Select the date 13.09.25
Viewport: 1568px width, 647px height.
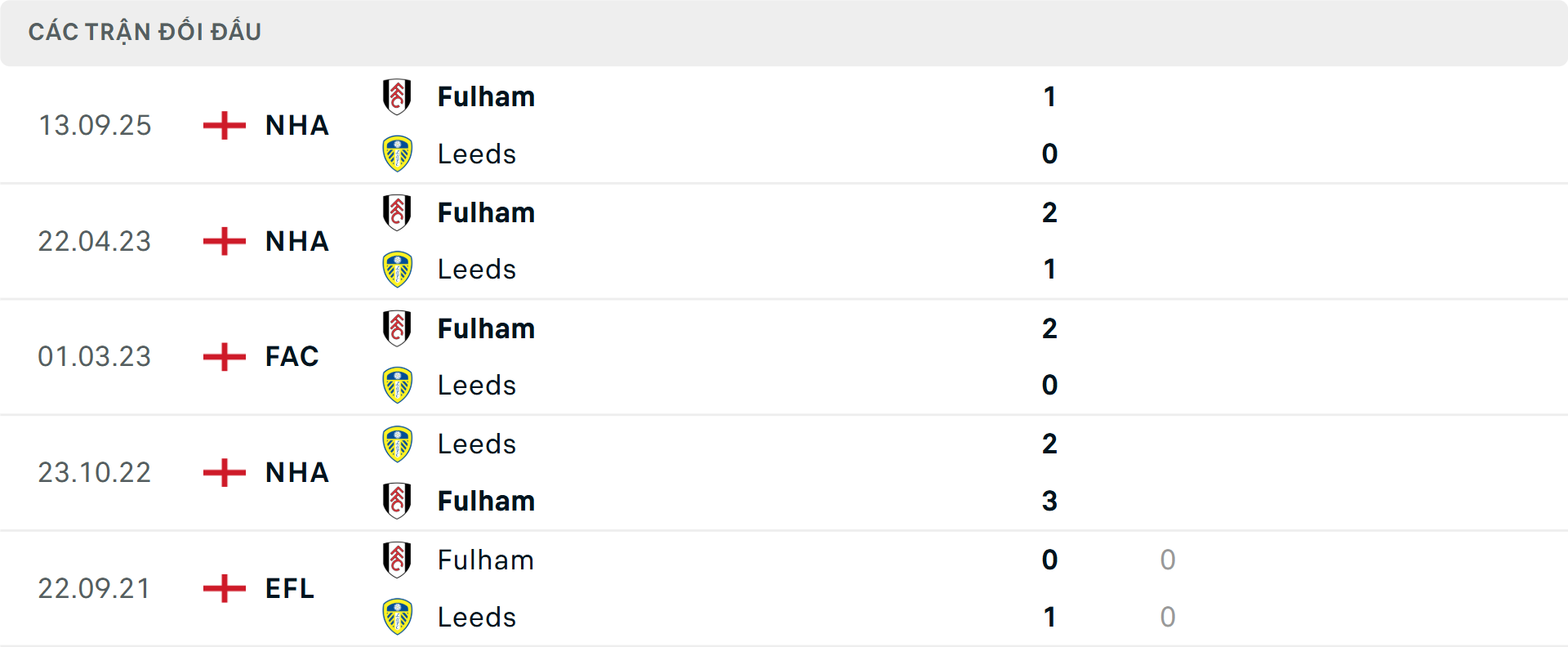pos(95,125)
